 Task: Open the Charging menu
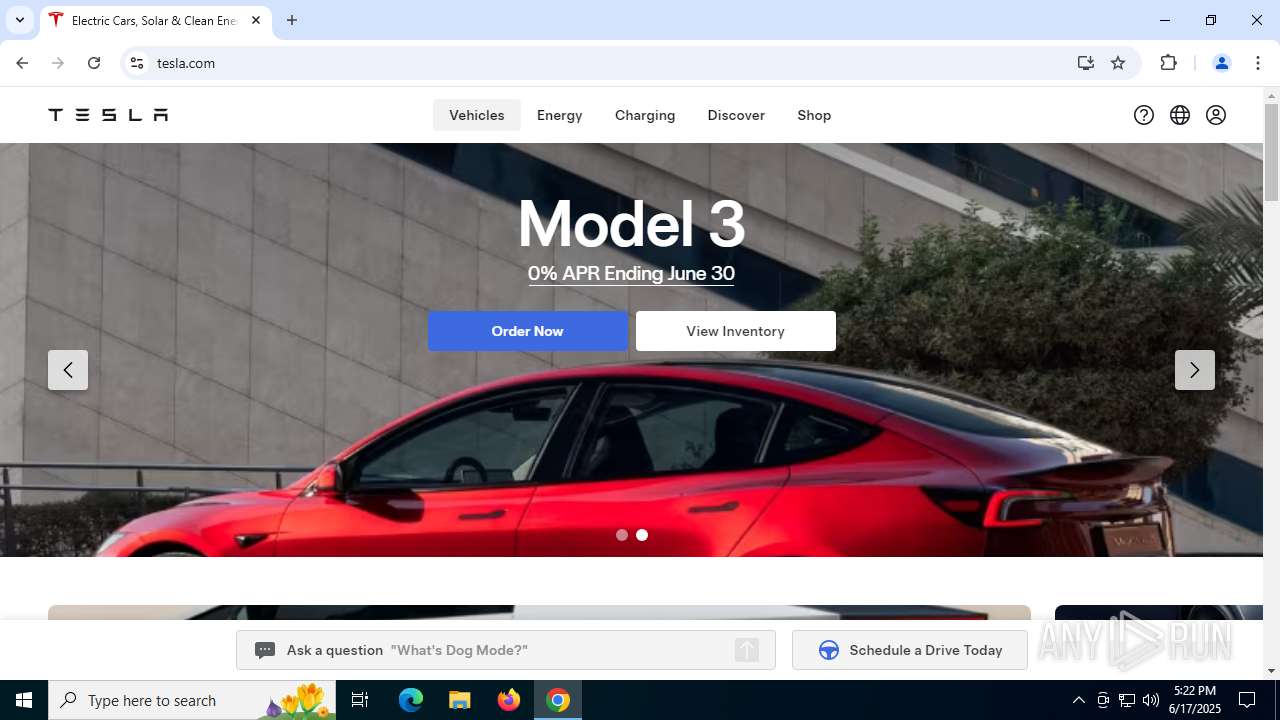click(x=645, y=115)
